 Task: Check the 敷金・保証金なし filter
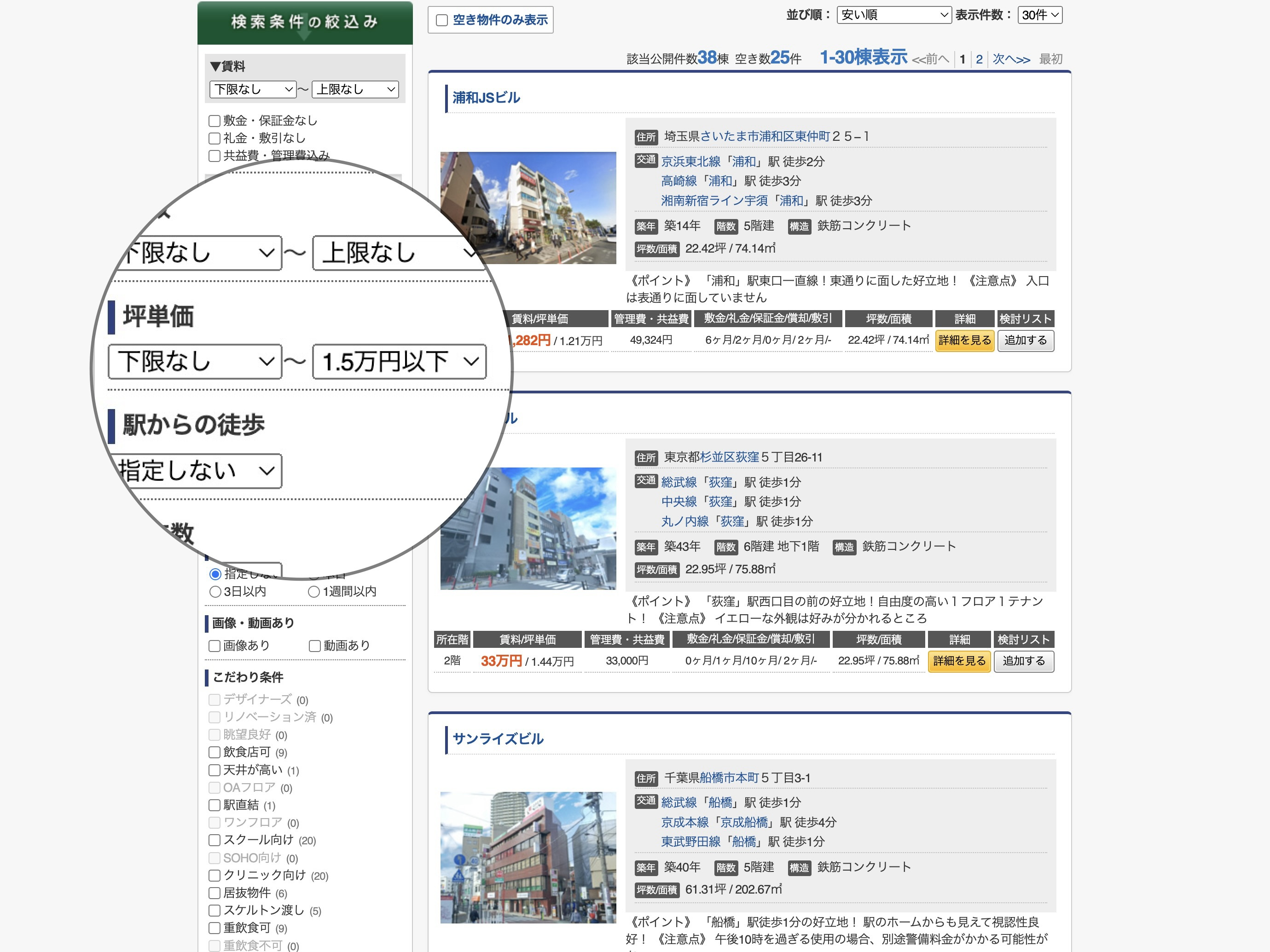click(215, 121)
